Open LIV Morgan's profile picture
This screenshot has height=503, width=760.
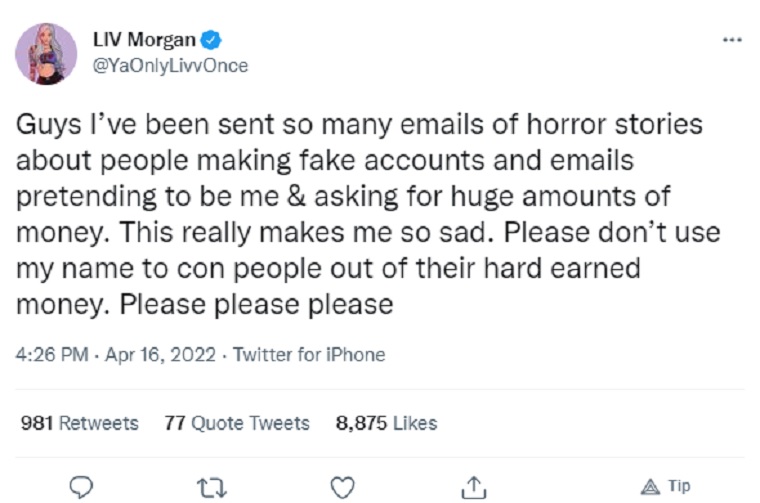point(47,53)
